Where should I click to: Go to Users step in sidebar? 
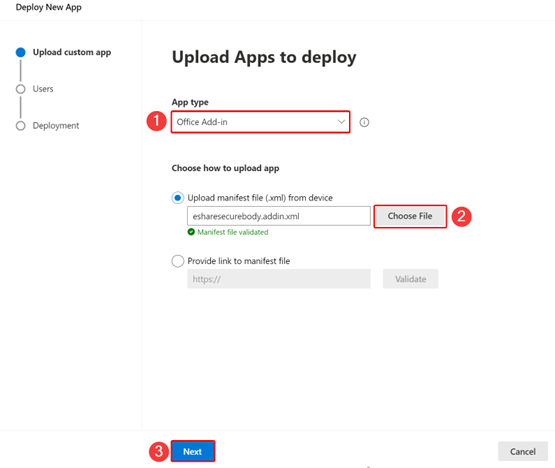tap(43, 89)
